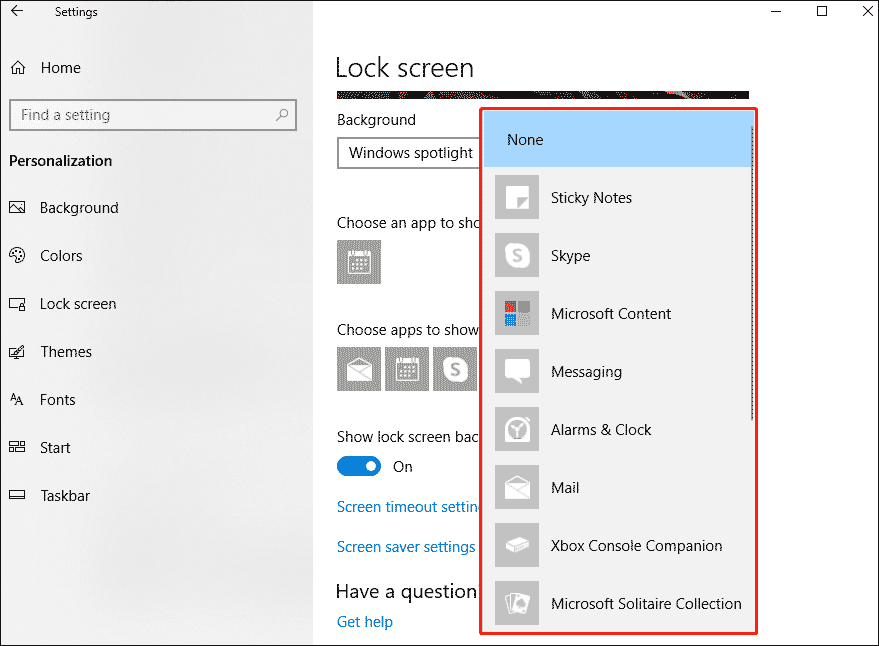Select None in the app list
Image resolution: width=879 pixels, height=646 pixels.
[617, 140]
